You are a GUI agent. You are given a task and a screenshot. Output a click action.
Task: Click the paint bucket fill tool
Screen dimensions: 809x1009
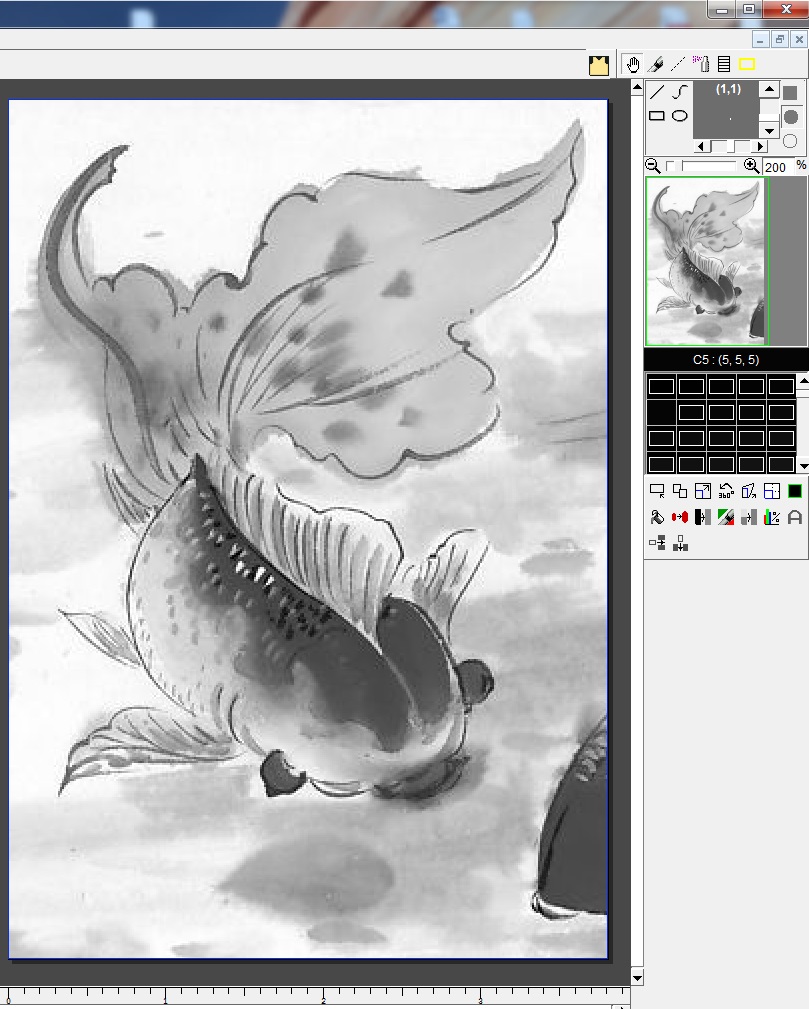pyautogui.click(x=657, y=517)
